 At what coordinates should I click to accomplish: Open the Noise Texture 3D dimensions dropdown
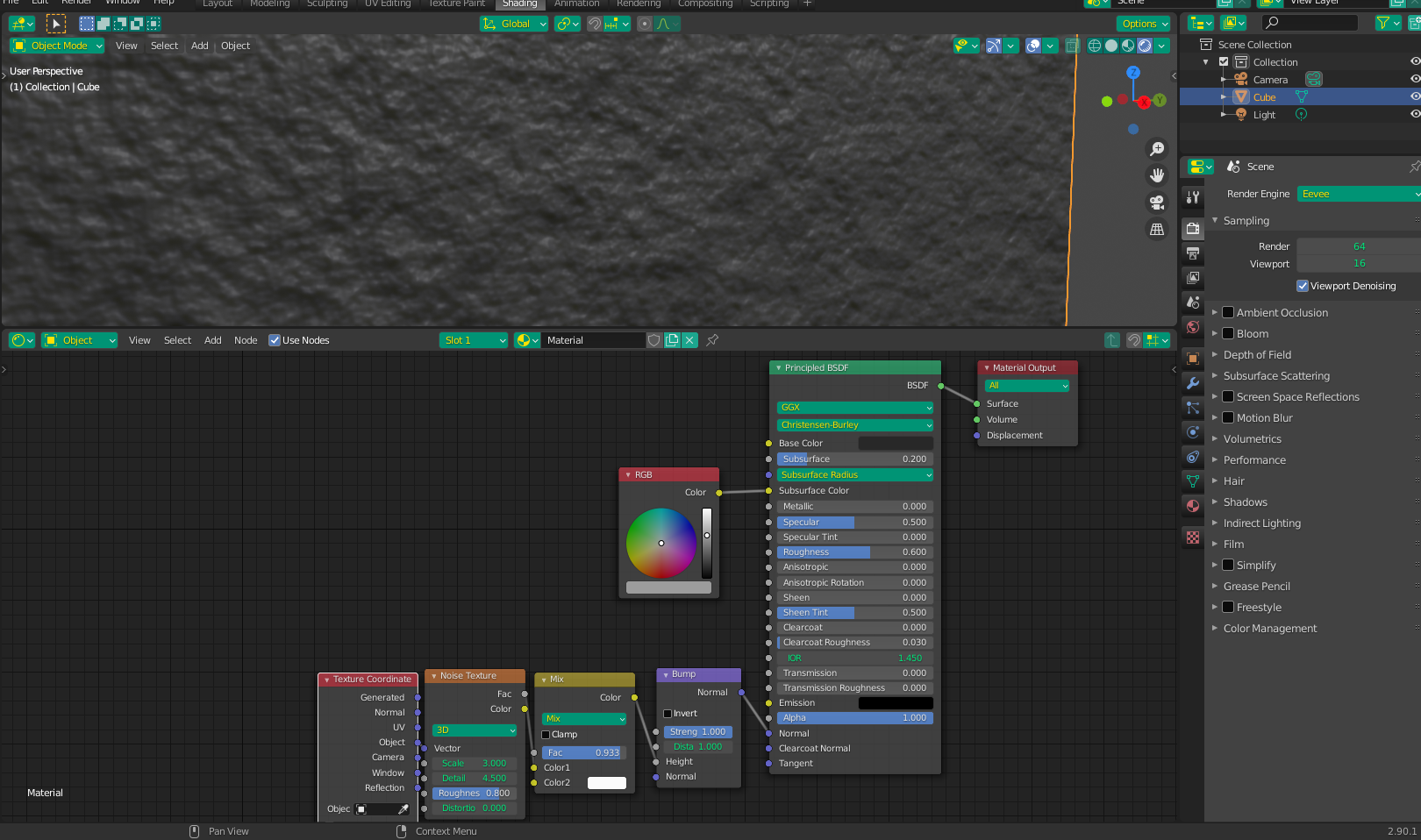click(475, 730)
